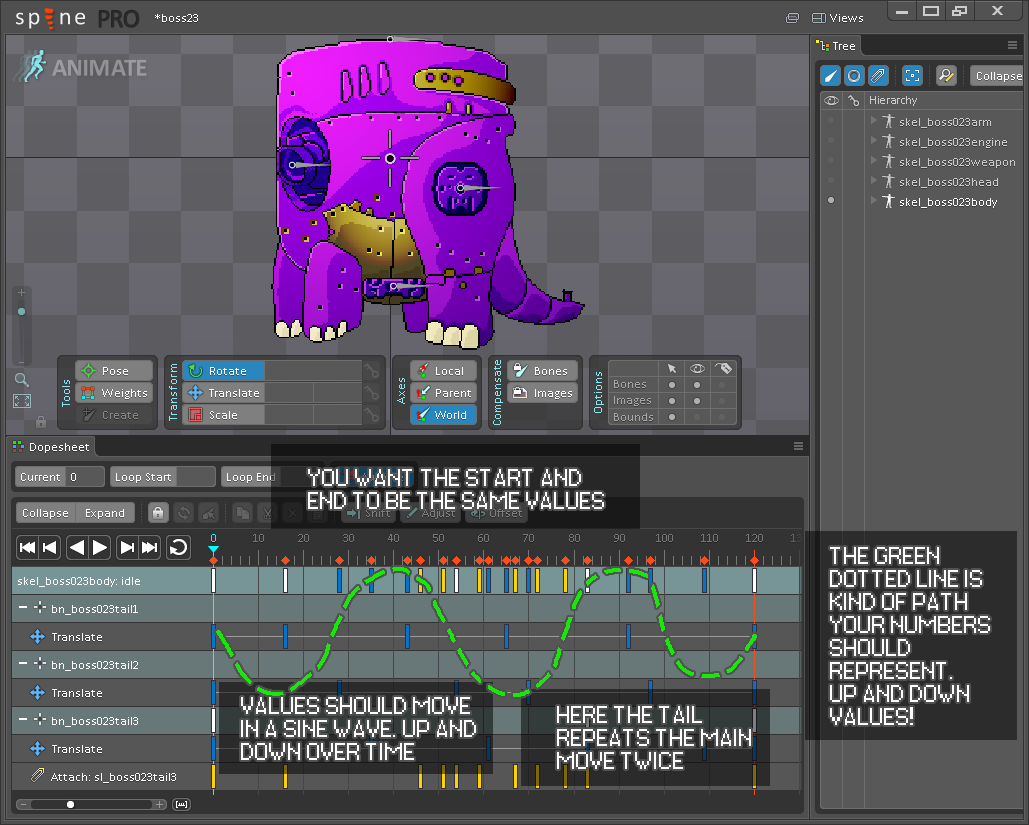Set axes to Local
The height and width of the screenshot is (825, 1029).
point(443,371)
